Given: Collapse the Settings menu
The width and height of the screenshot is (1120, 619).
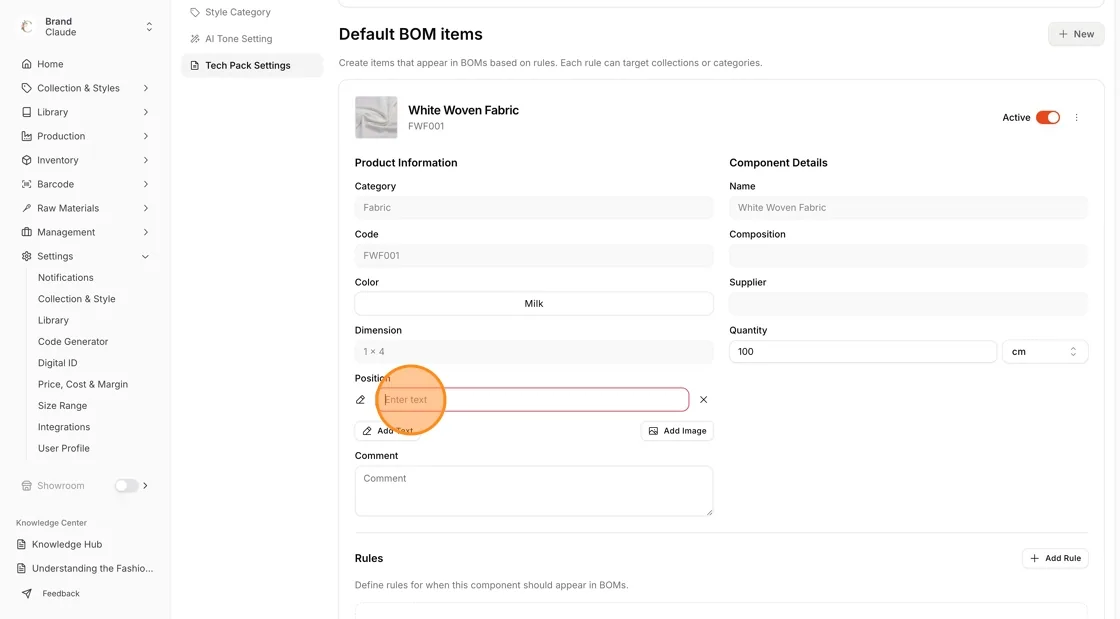Looking at the screenshot, I should (146, 256).
